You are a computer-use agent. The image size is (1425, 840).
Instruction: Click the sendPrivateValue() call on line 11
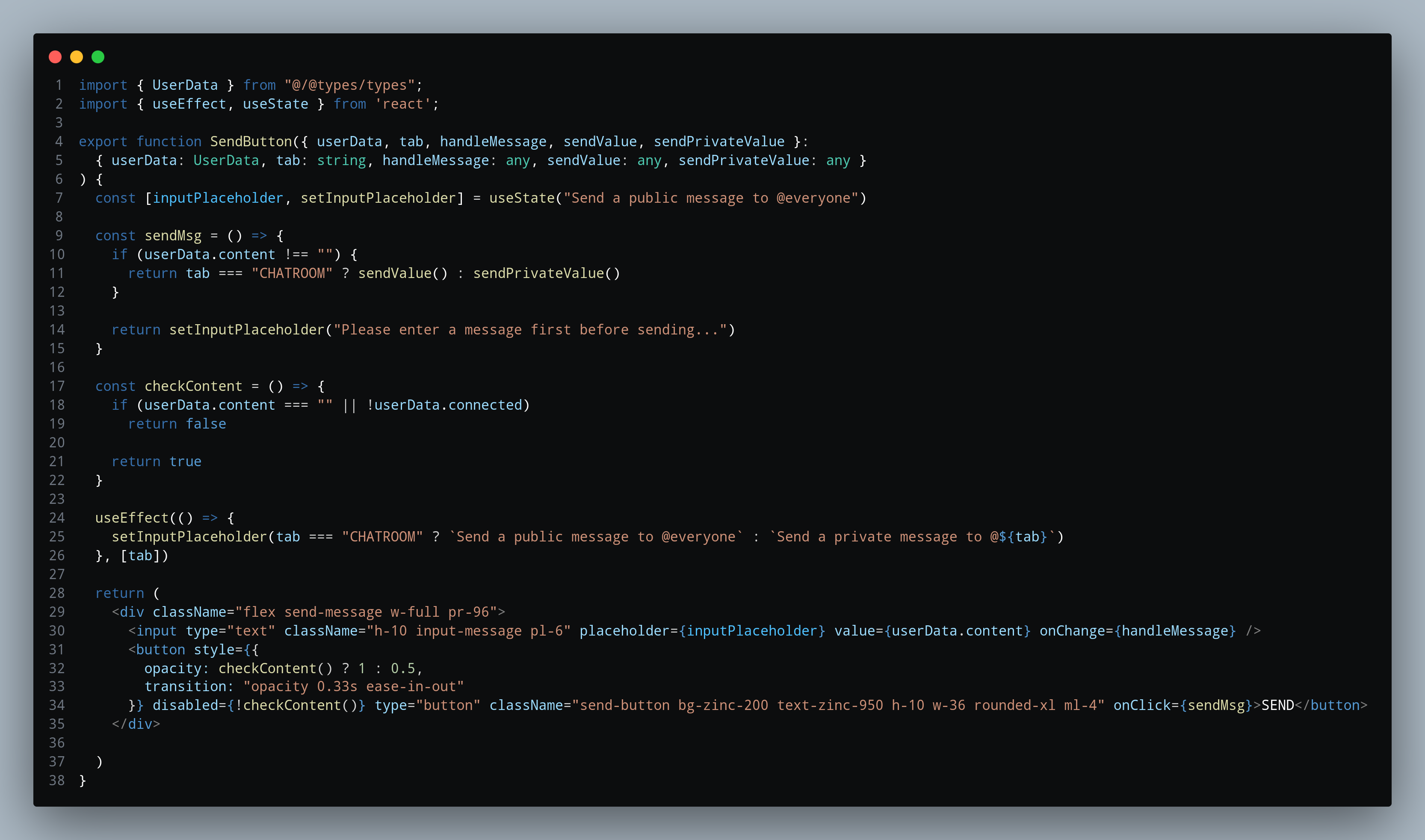[546, 273]
